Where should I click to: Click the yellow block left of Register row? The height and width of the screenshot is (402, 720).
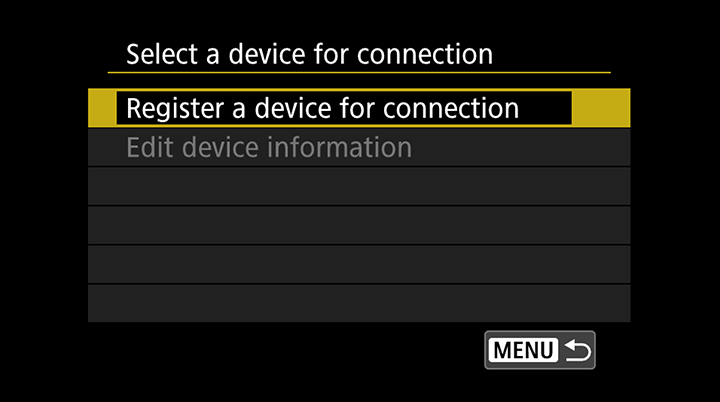[102, 108]
